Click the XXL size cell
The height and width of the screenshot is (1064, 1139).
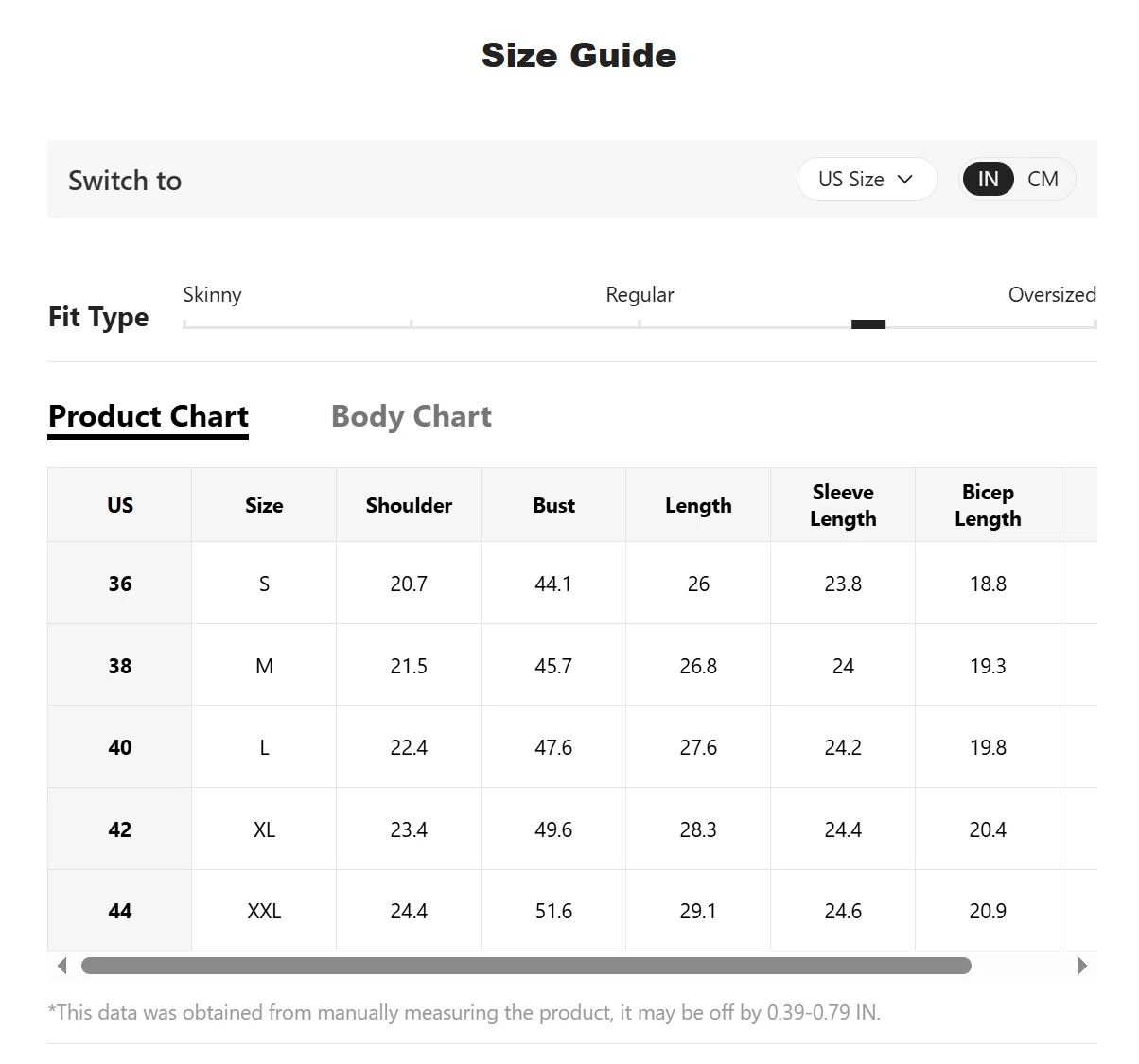point(264,911)
